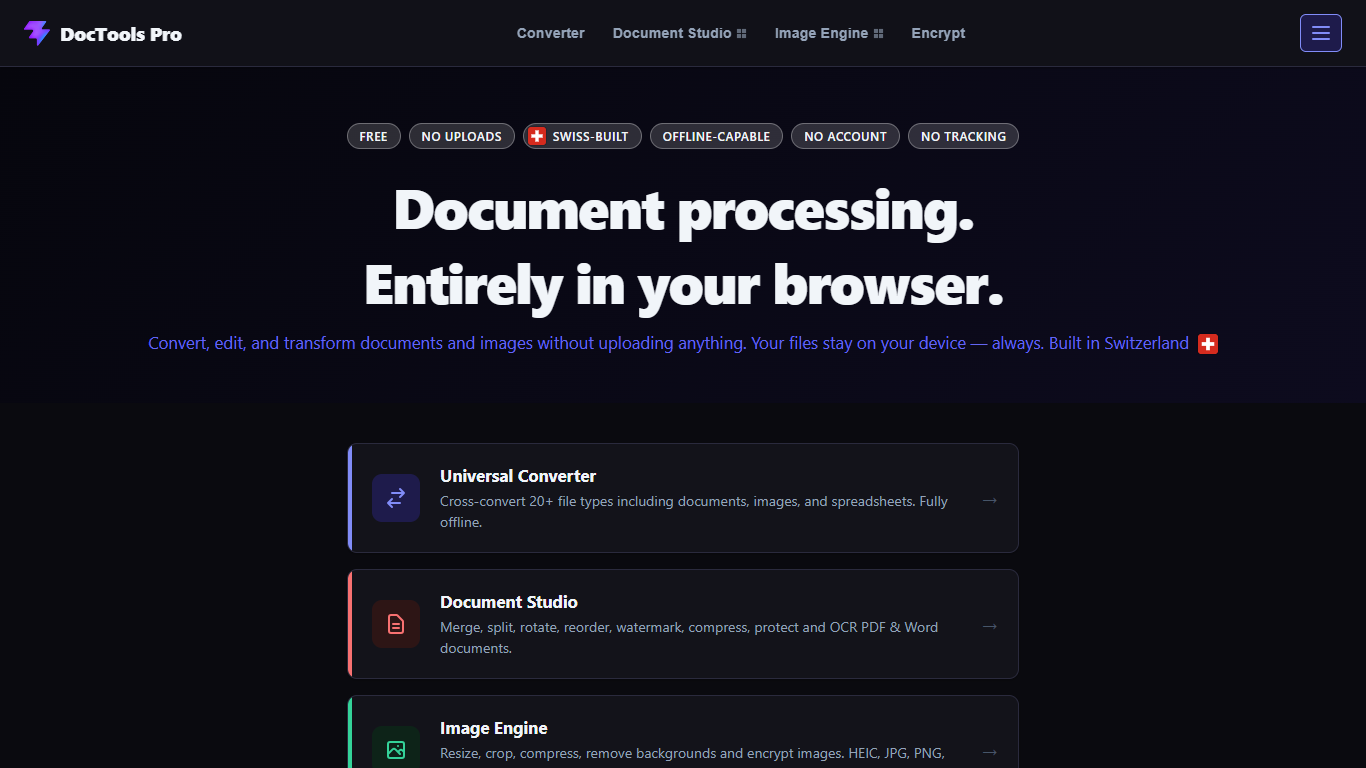
Task: Click the 'Resize, crop, compress' description
Action: pos(692,753)
